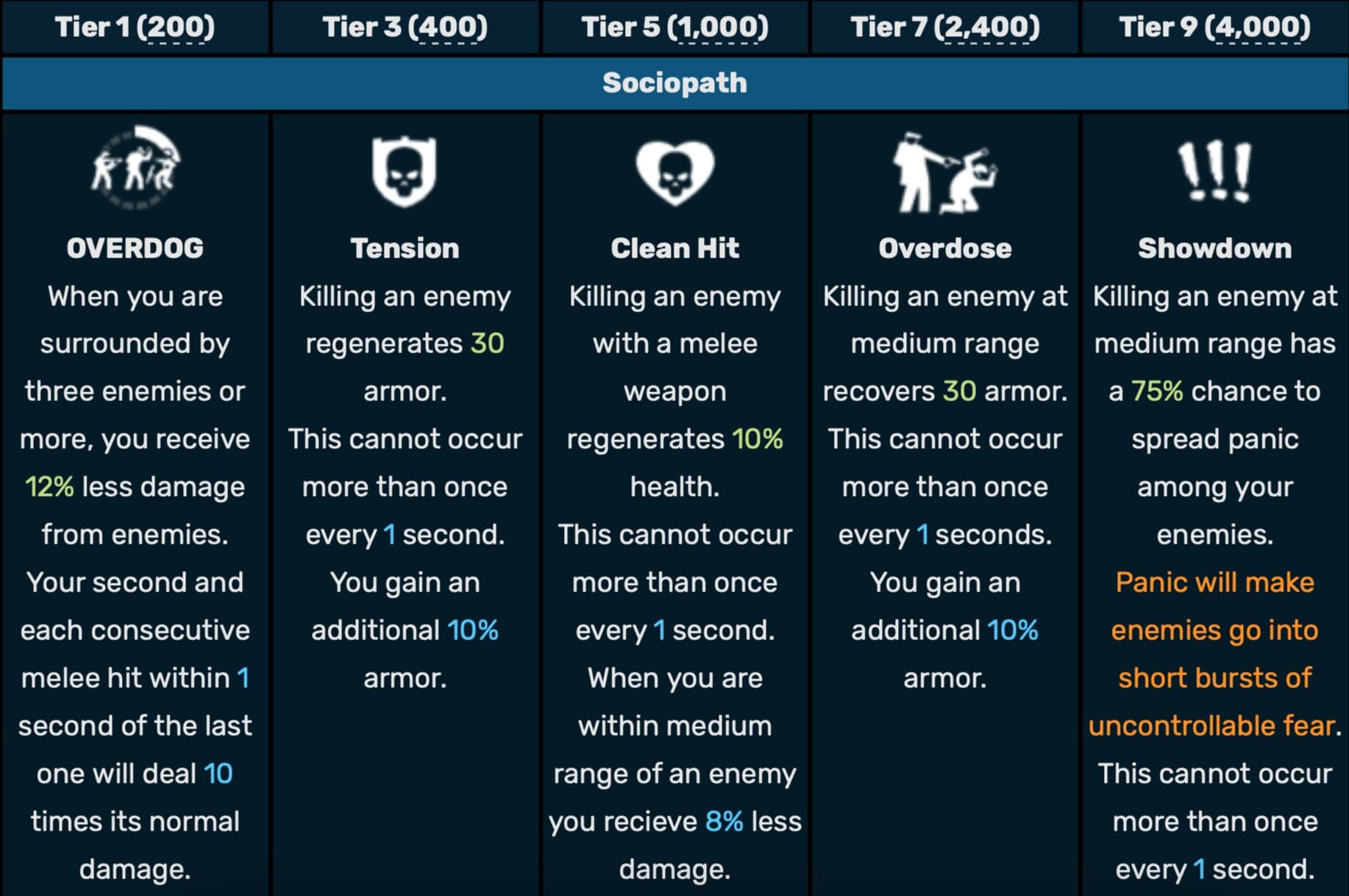Click the Sociopath section banner
The width and height of the screenshot is (1349, 896).
(674, 83)
